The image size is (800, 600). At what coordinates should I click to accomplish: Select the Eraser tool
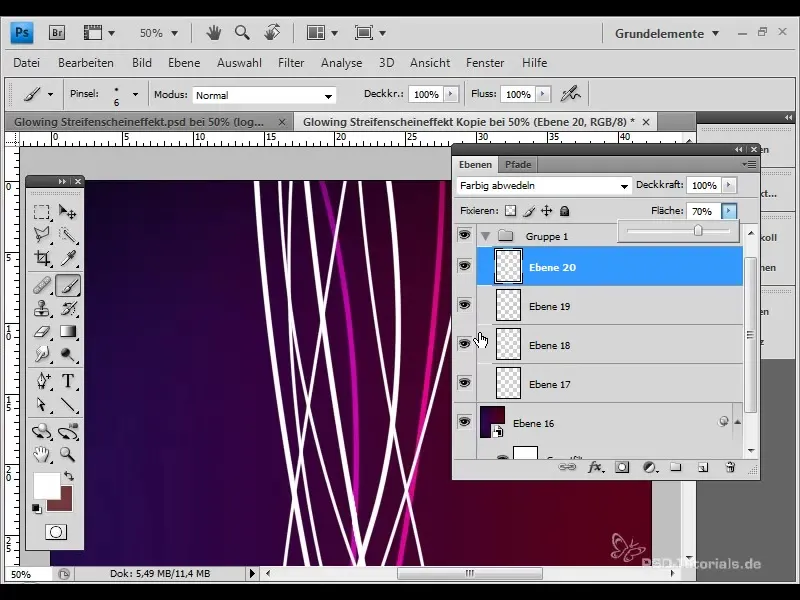coord(42,332)
